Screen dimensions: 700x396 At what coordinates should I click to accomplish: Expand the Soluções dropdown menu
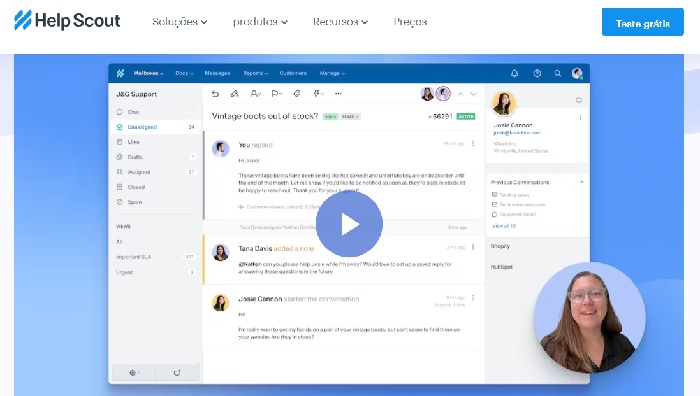[179, 21]
